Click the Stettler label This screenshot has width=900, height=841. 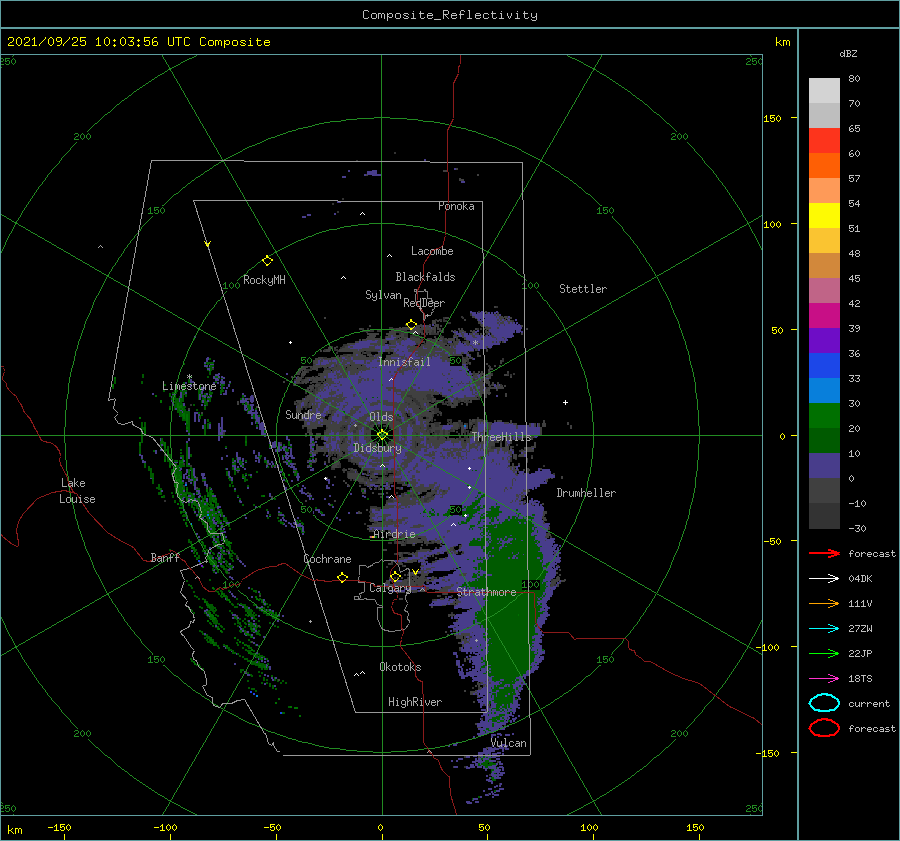583,289
